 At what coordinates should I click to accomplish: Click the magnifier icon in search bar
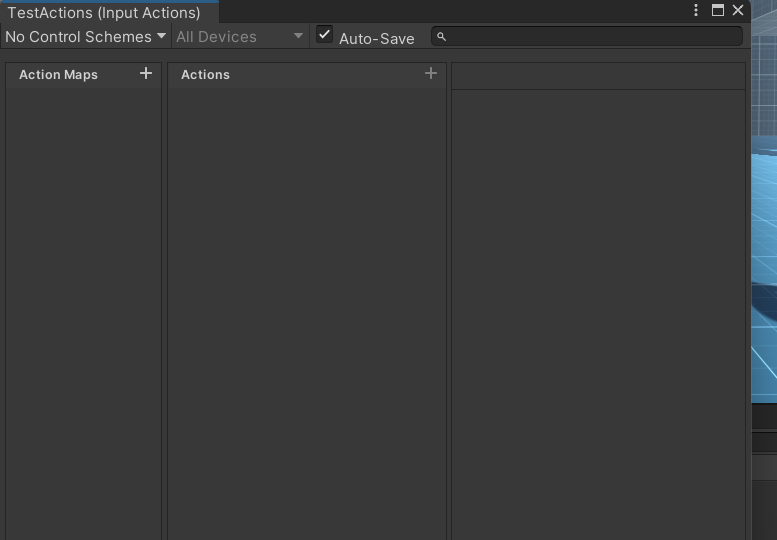click(441, 37)
